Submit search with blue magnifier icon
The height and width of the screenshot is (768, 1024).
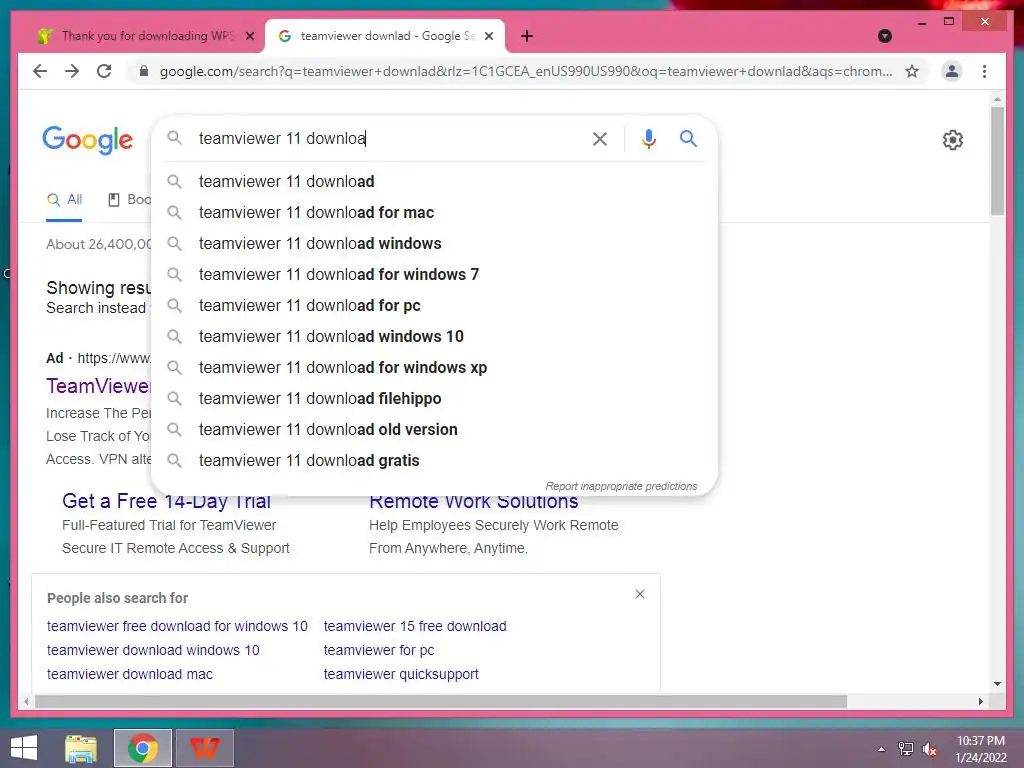coord(688,138)
